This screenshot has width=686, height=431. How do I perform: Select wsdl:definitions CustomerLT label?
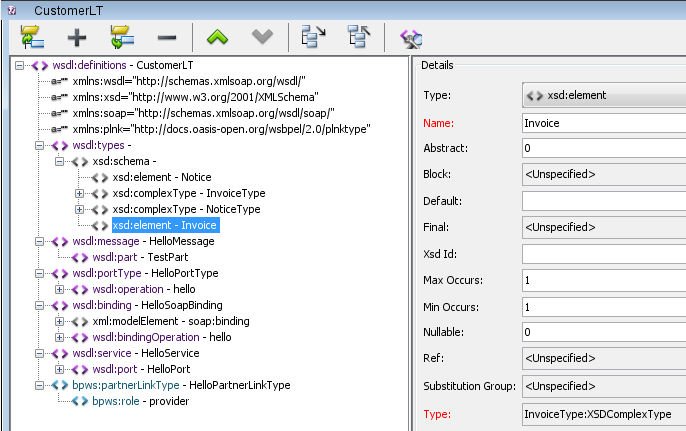coord(123,65)
